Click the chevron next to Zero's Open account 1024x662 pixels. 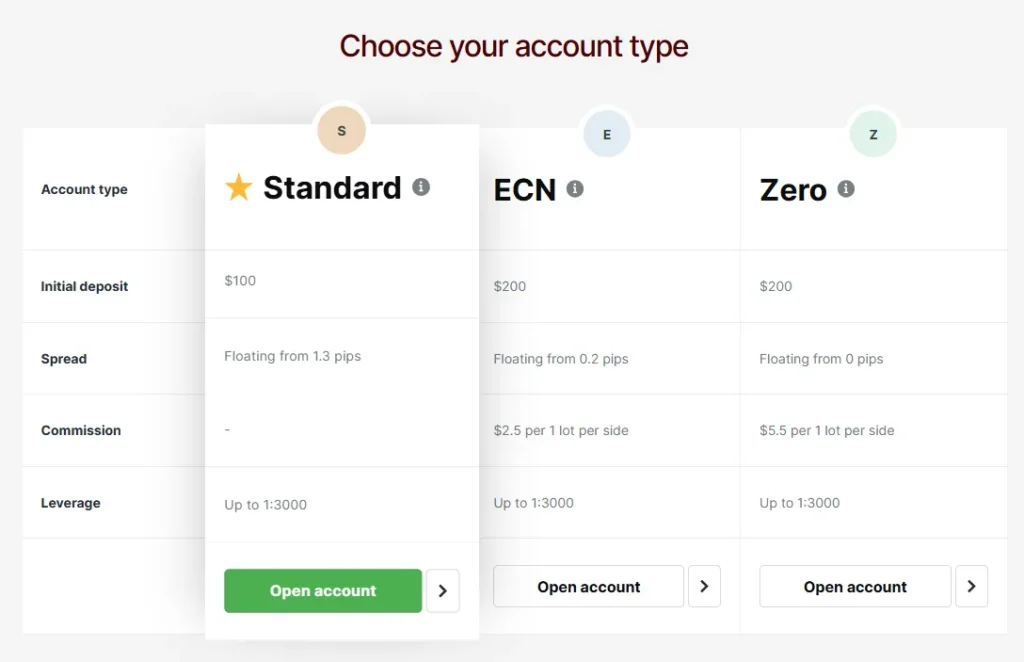coord(971,587)
